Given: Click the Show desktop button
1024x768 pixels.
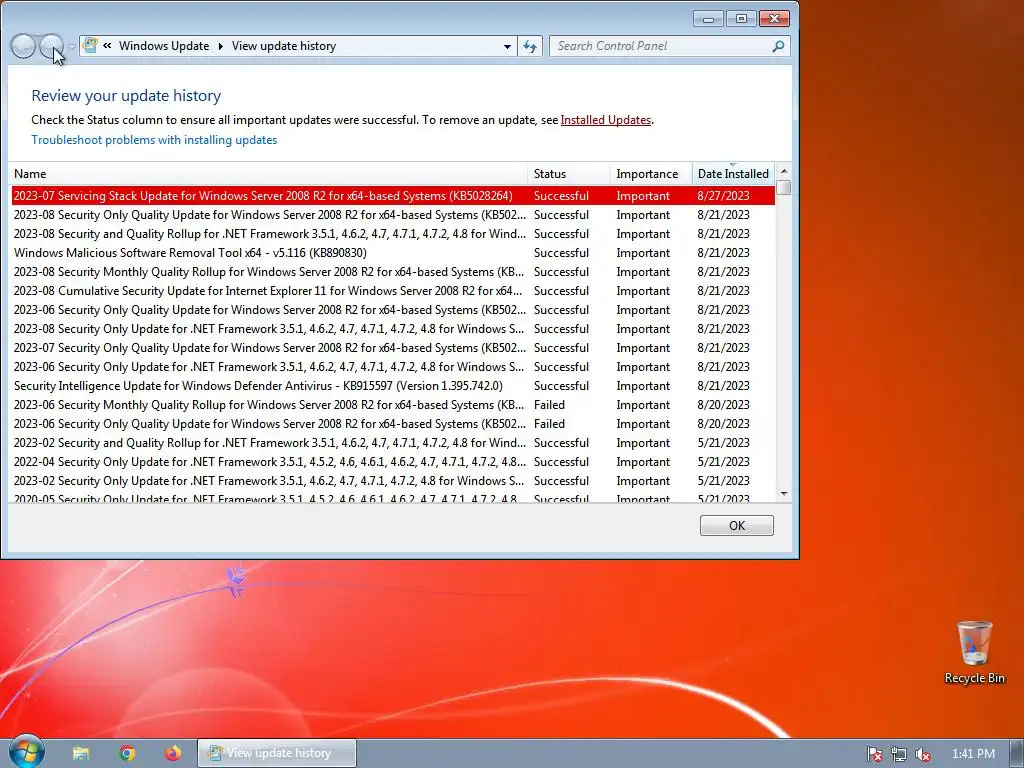Looking at the screenshot, I should 1017,753.
